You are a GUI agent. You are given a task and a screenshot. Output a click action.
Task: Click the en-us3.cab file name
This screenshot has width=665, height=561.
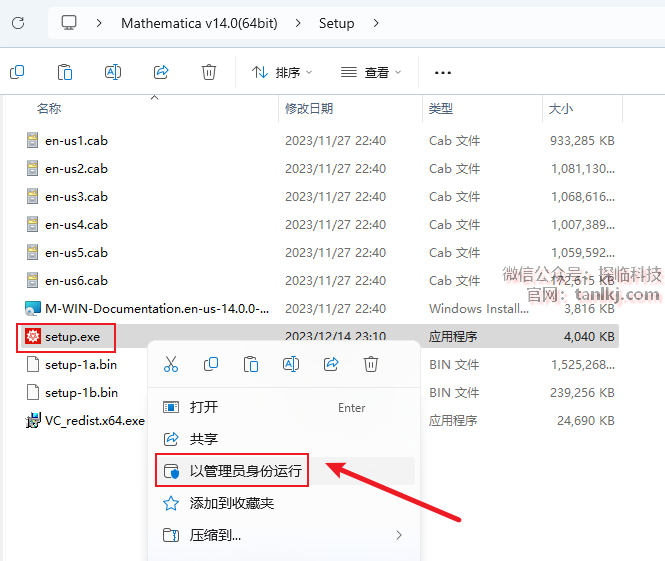[x=76, y=196]
